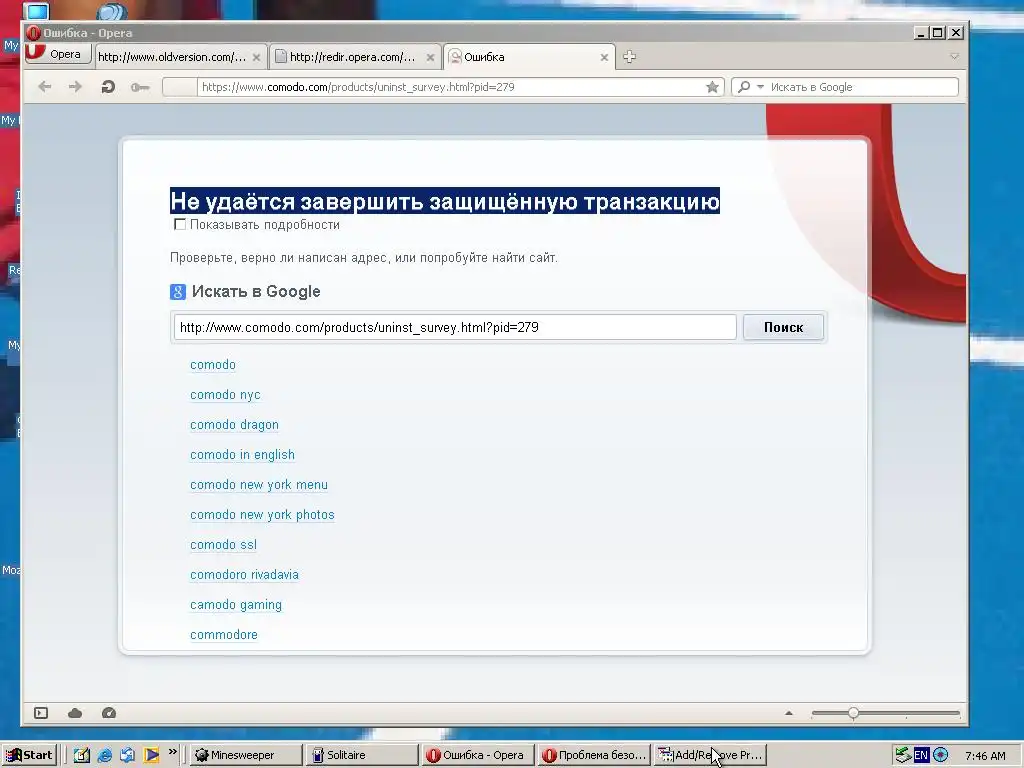This screenshot has width=1024, height=768.
Task: Select the Ошибка - Opera taskbar button
Action: [x=478, y=755]
